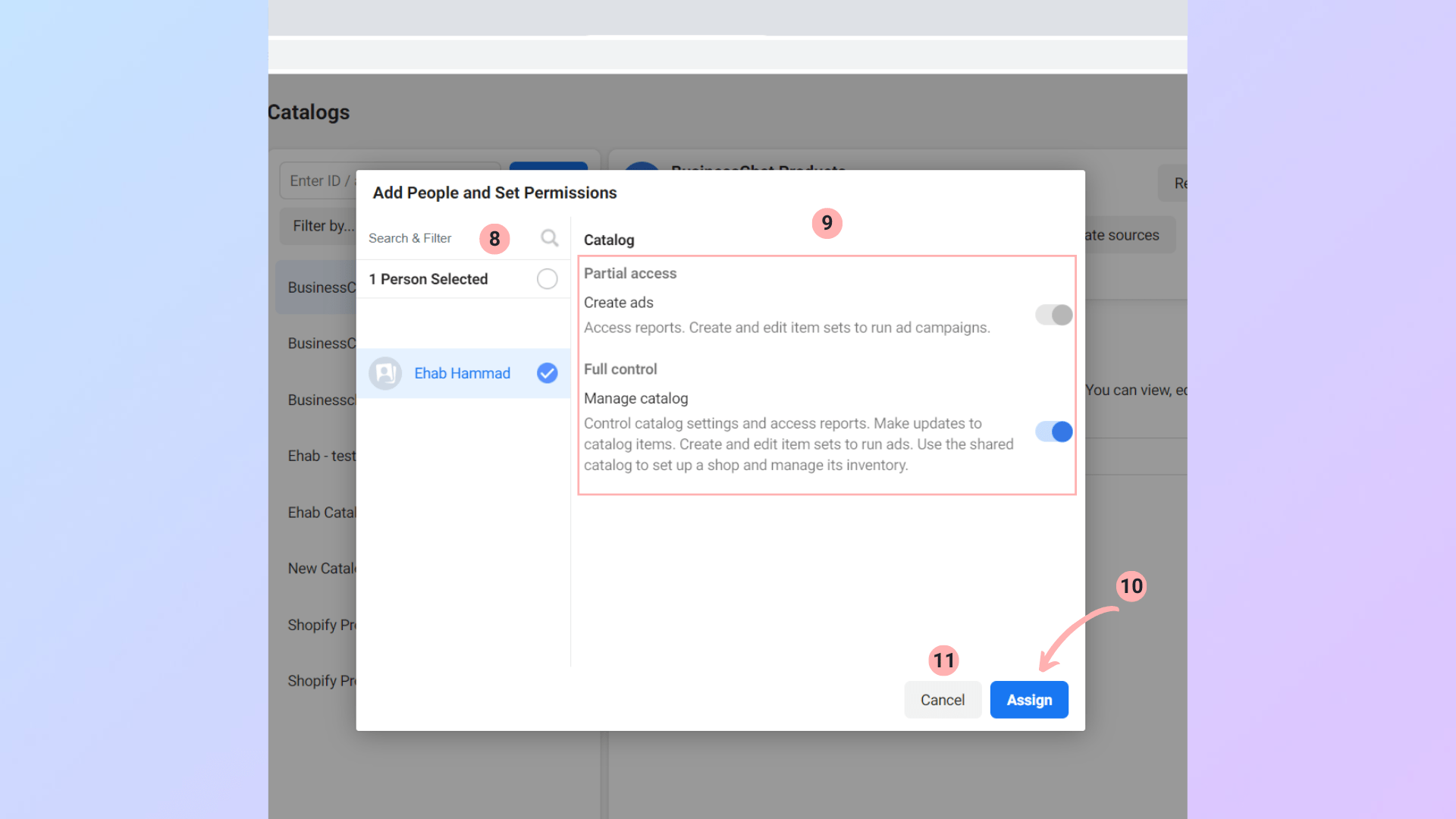Click the numbered step 10 badge
The height and width of the screenshot is (819, 1456).
pyautogui.click(x=1131, y=586)
